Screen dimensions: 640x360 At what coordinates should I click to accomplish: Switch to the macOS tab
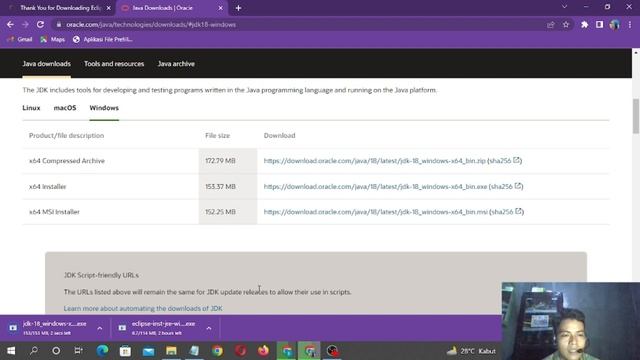click(x=65, y=108)
